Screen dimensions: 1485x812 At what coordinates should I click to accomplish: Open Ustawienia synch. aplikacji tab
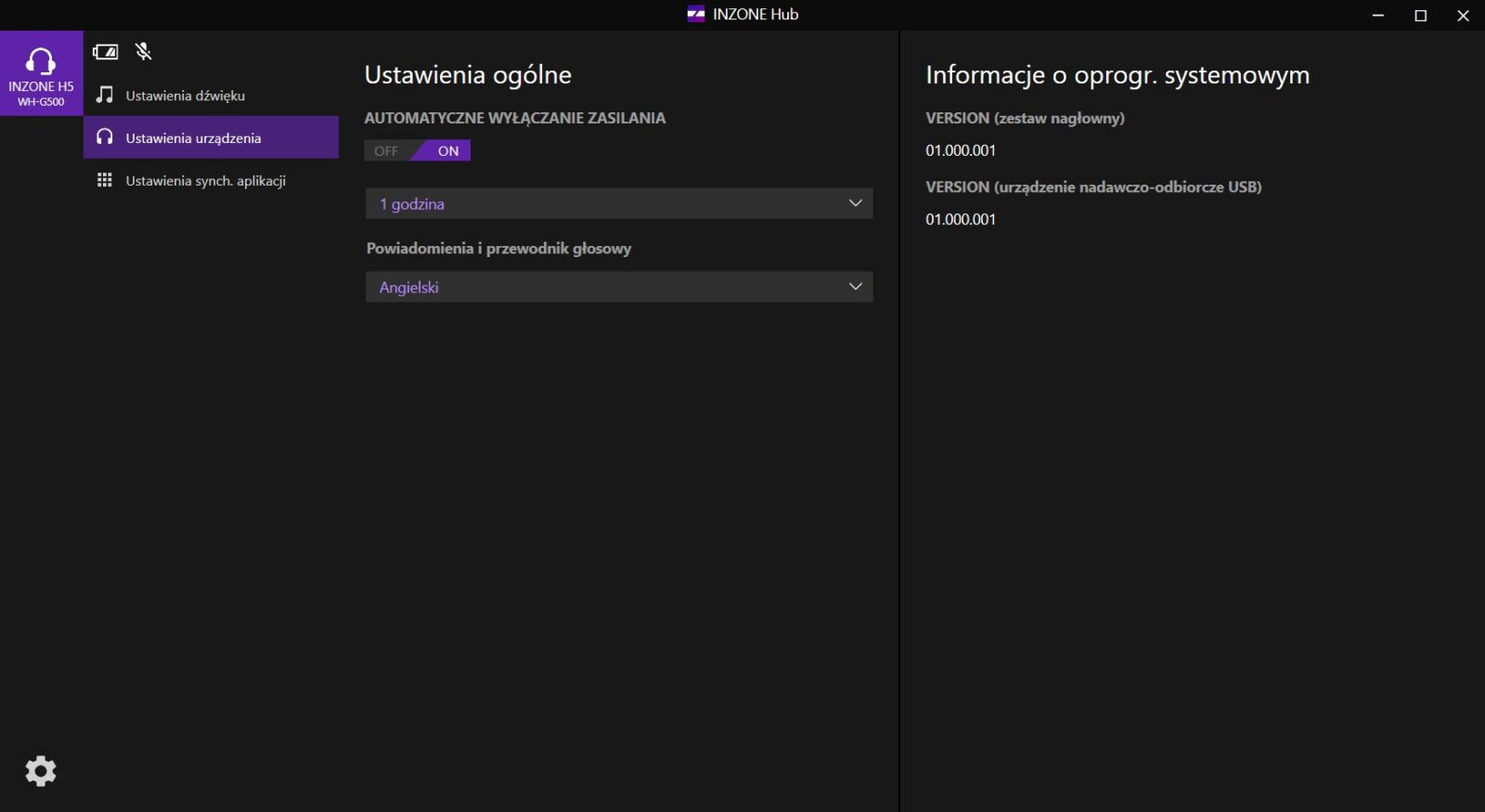coord(212,180)
